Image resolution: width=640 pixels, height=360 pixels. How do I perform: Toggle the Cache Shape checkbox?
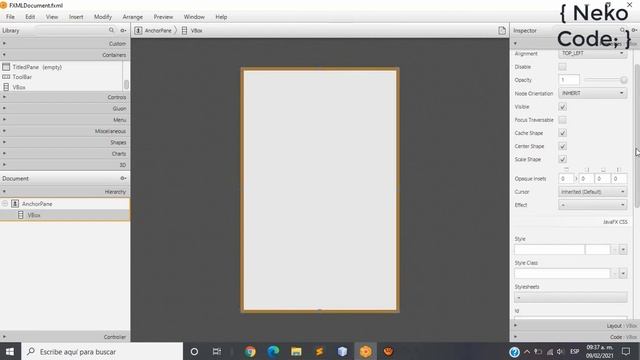(x=562, y=133)
